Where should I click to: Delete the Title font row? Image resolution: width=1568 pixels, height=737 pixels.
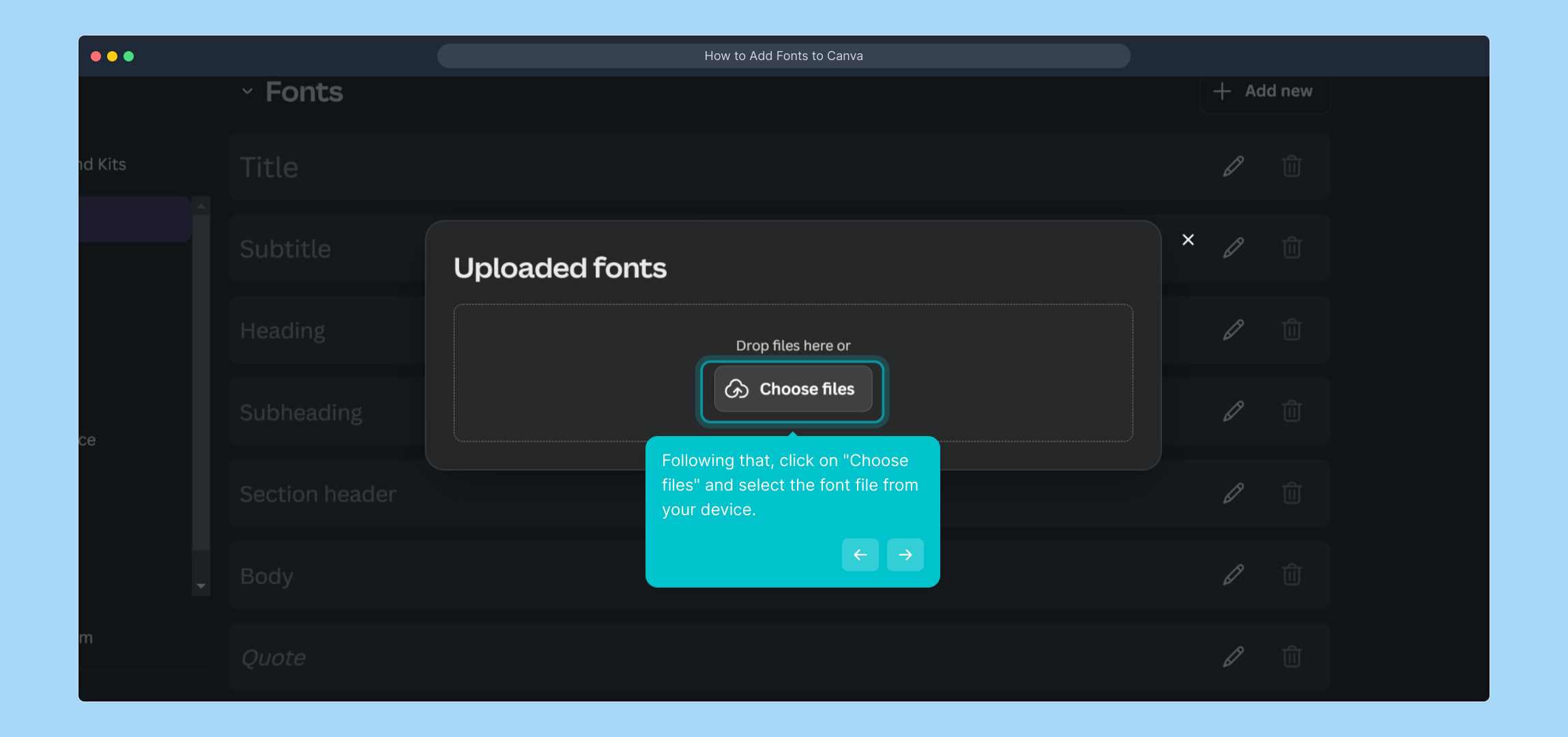[1293, 166]
